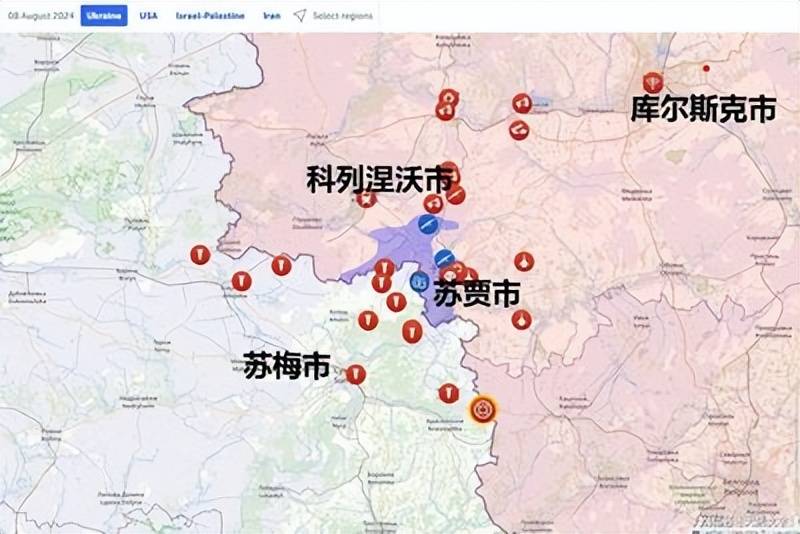Click the red marker next to 苏梅市 label
The image size is (800, 534).
click(x=356, y=374)
